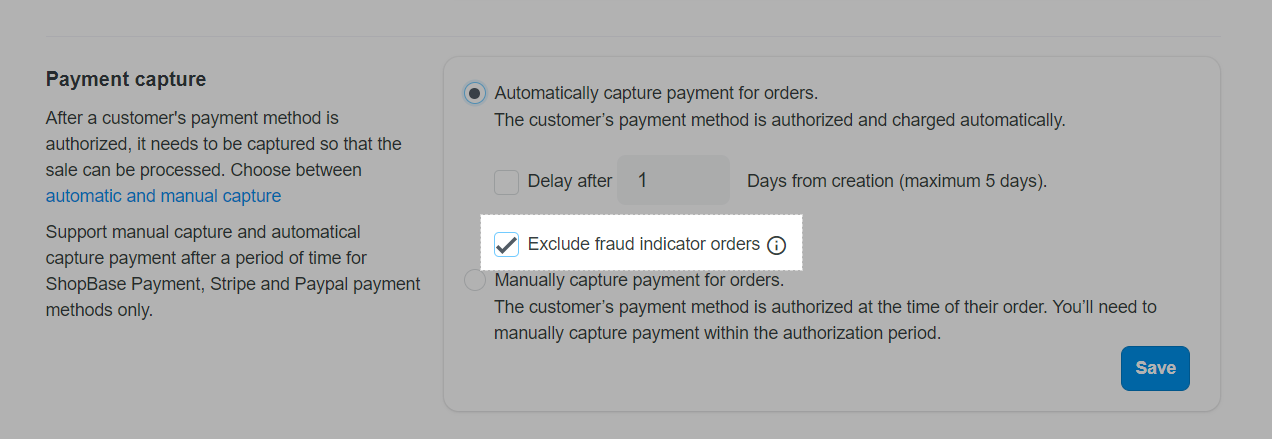Click the 'Payment capture' section heading
This screenshot has height=439, width=1272.
tap(126, 79)
